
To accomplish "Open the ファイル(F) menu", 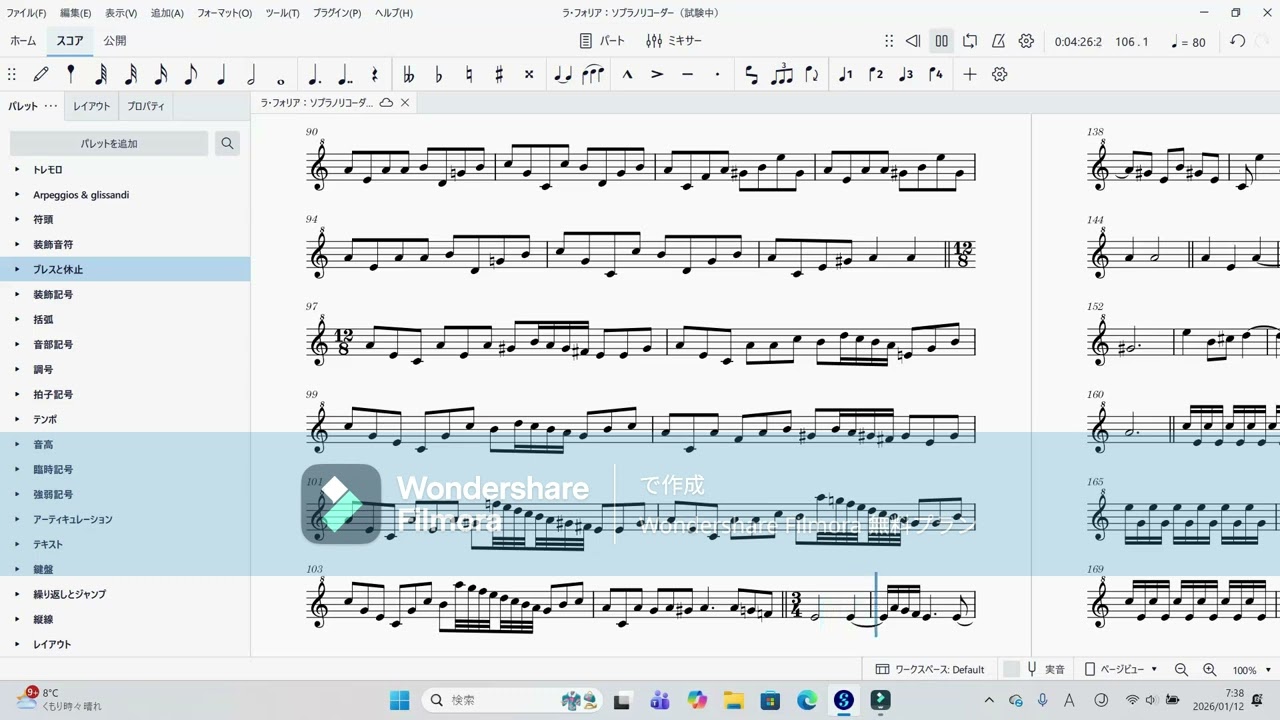I will (x=26, y=13).
